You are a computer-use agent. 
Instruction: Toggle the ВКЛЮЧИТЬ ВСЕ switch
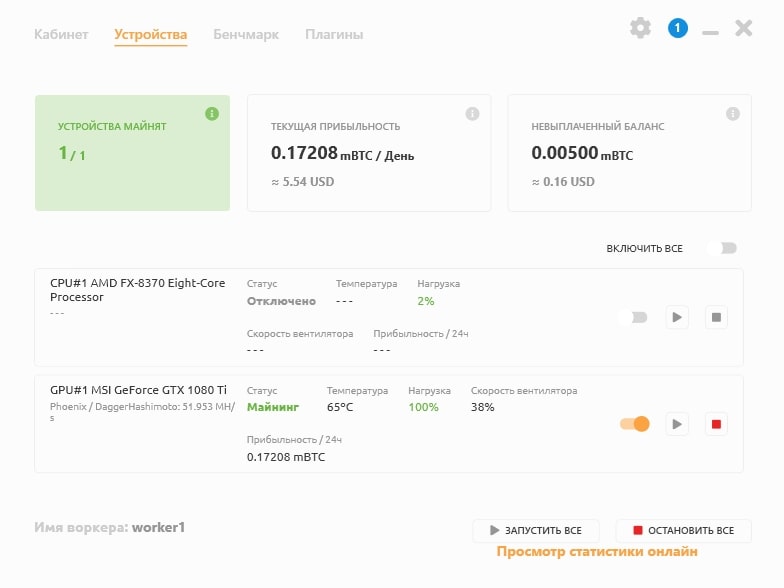click(722, 248)
